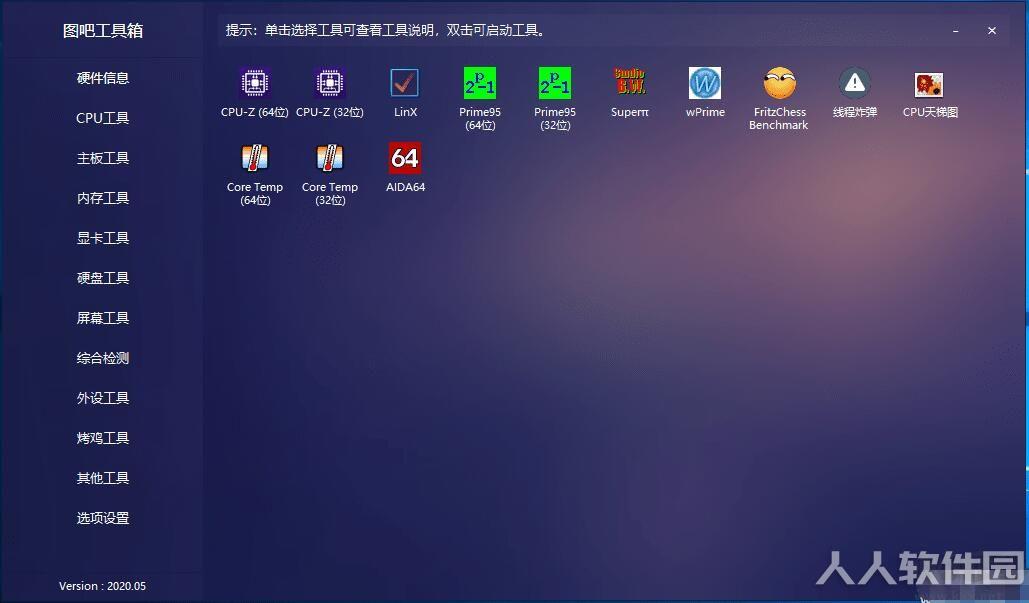Click the LinX checkmark icon
Screen dimensions: 1029x603
tap(404, 83)
